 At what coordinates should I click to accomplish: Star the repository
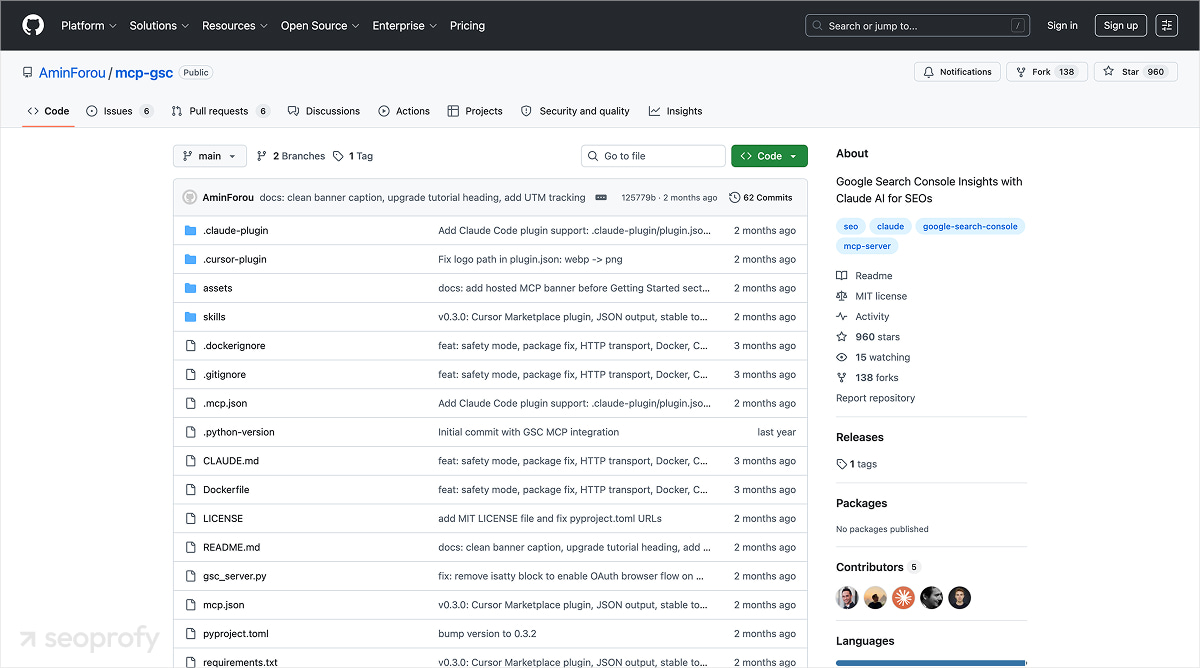[x=1134, y=72]
